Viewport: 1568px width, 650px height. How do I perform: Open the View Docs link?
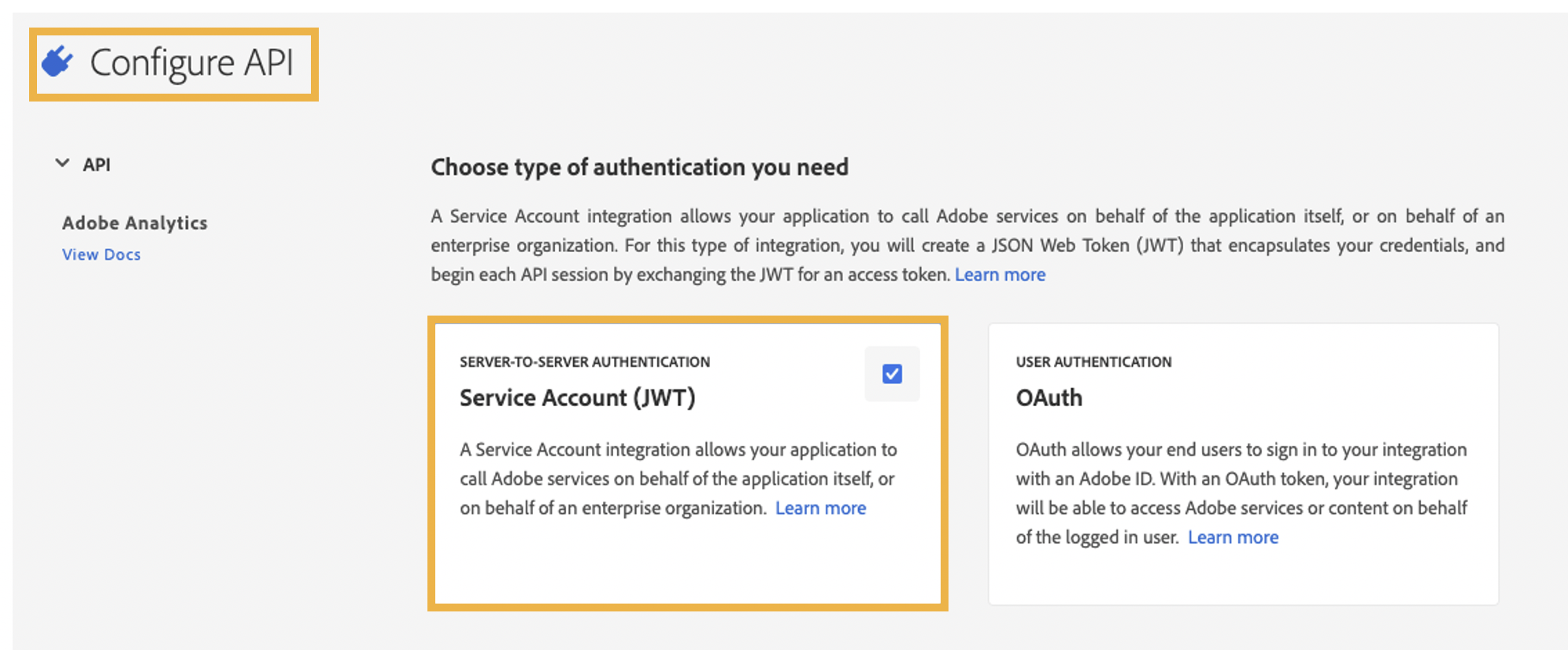click(x=102, y=254)
